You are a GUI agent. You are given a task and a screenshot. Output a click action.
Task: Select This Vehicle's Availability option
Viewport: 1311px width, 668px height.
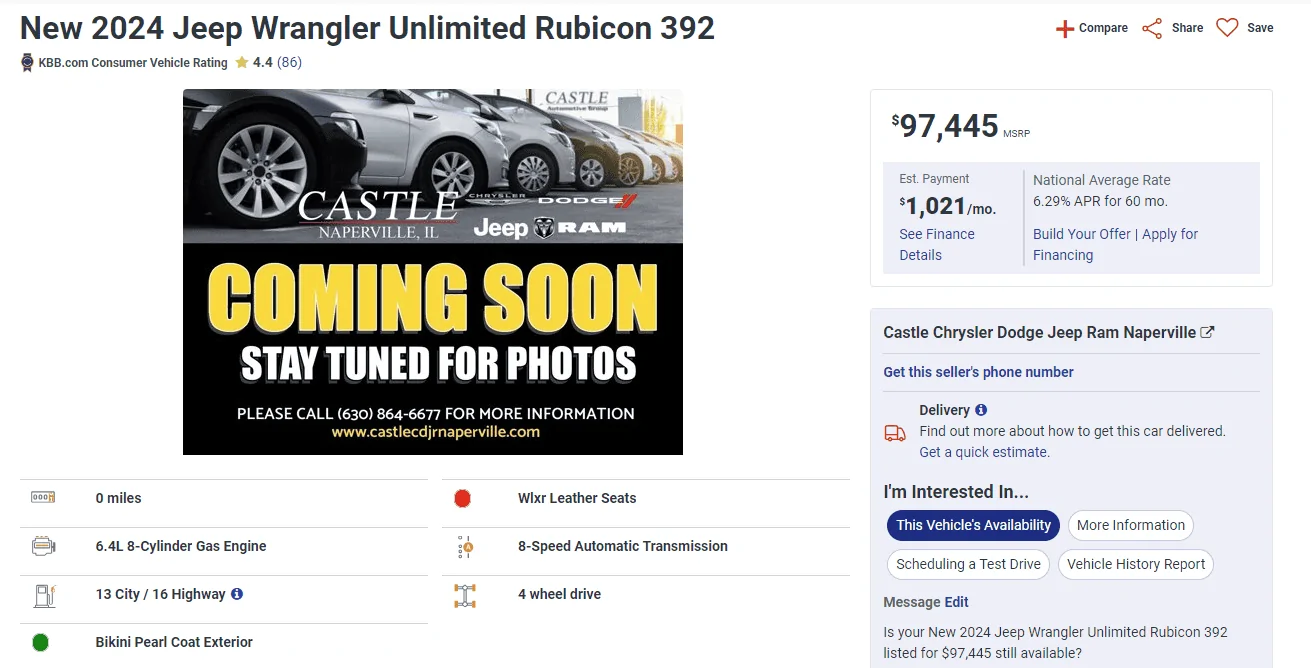coord(974,525)
